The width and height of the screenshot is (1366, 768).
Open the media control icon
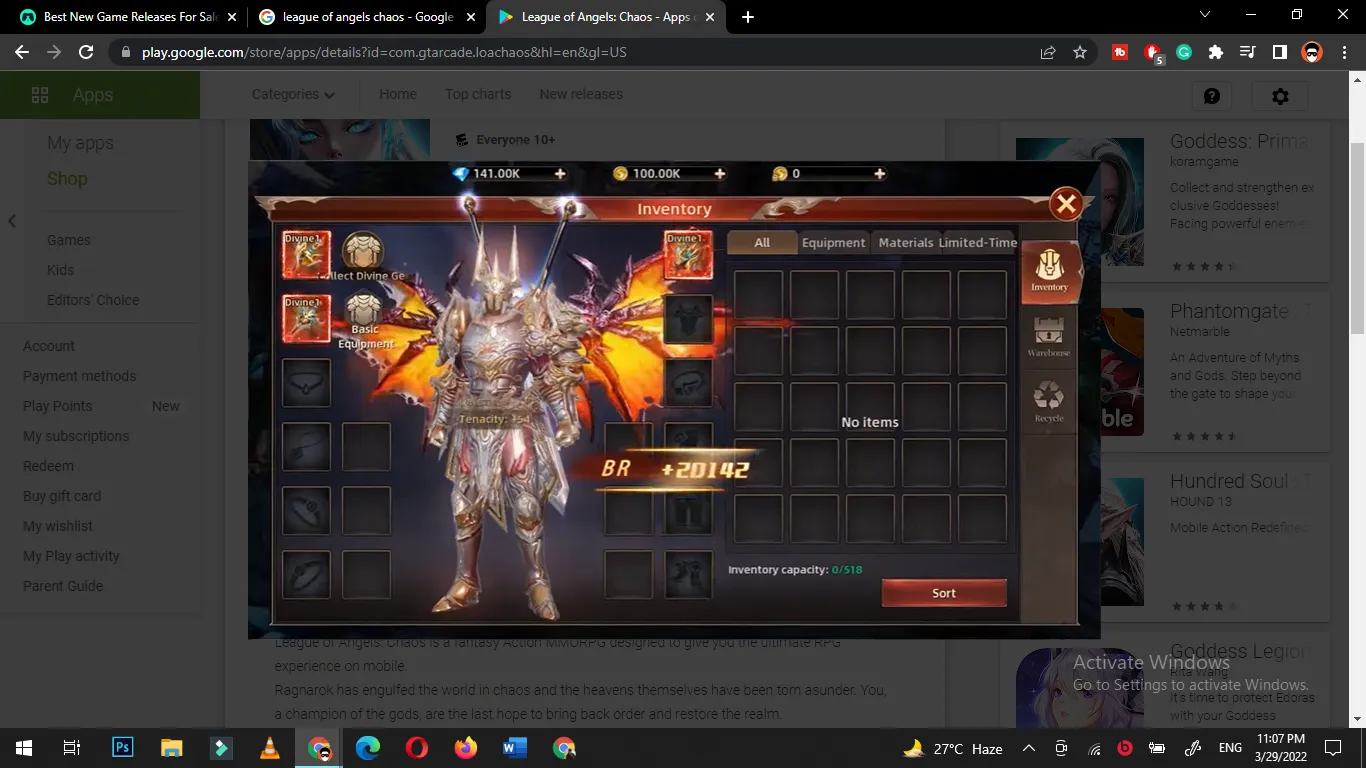1248,52
